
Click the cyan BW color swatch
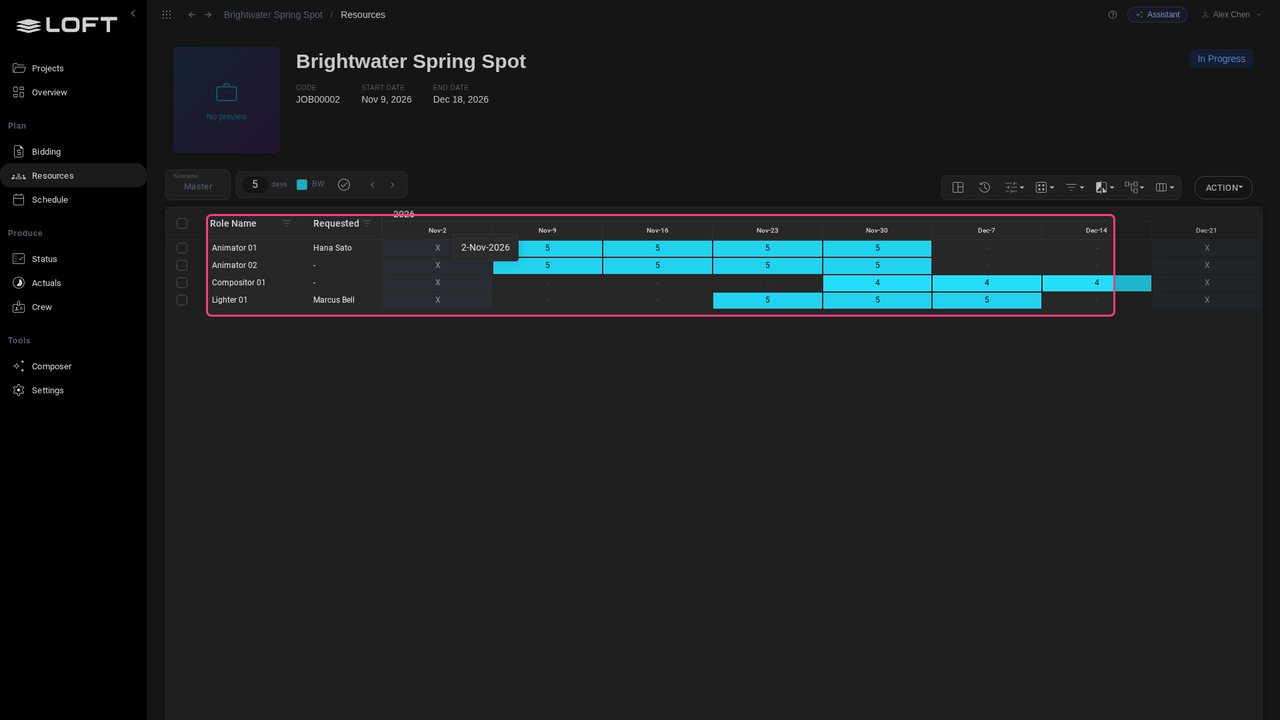(x=302, y=185)
